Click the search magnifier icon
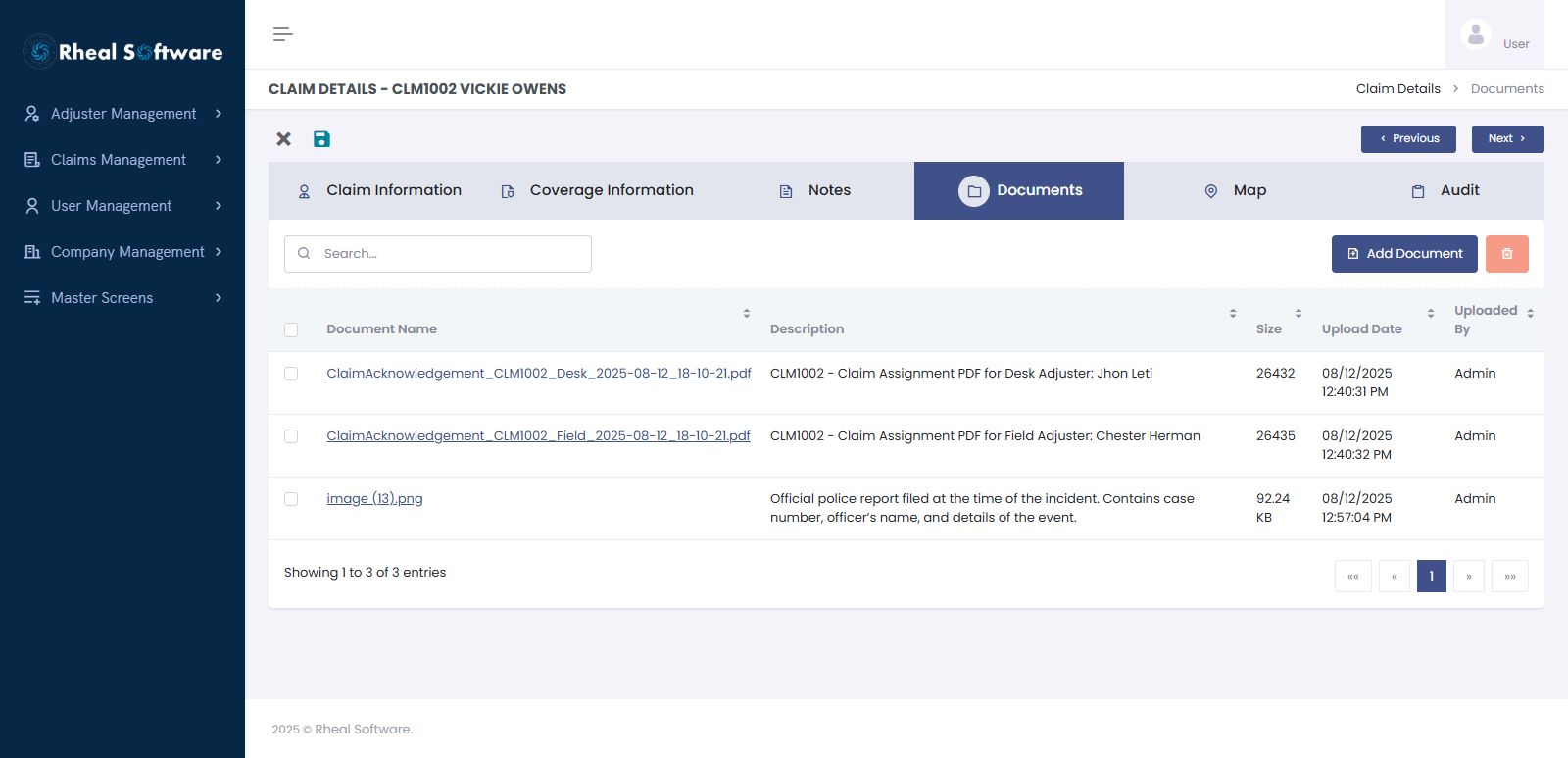Image resolution: width=1568 pixels, height=758 pixels. point(304,254)
